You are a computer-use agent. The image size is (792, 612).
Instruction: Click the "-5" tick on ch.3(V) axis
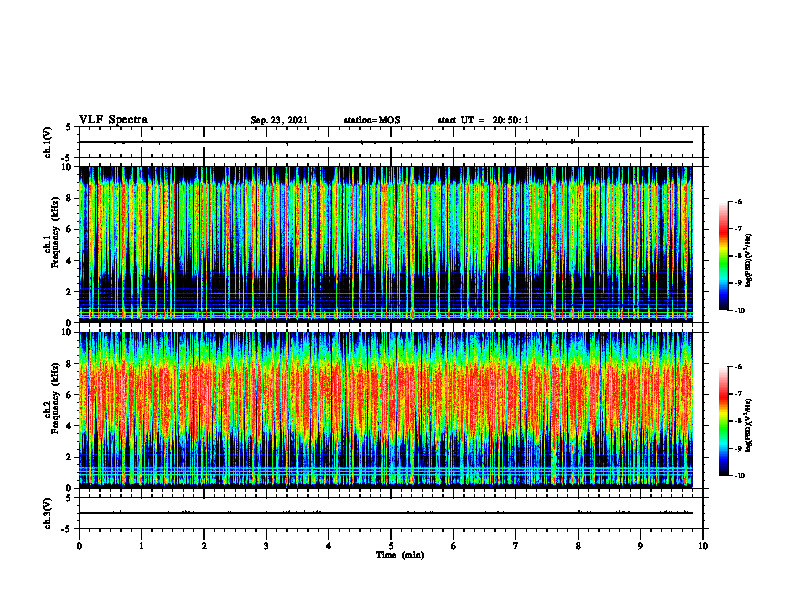[x=67, y=529]
